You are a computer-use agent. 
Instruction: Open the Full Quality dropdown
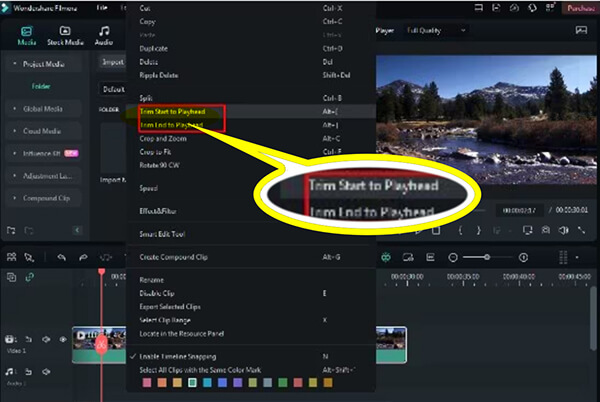pyautogui.click(x=439, y=31)
